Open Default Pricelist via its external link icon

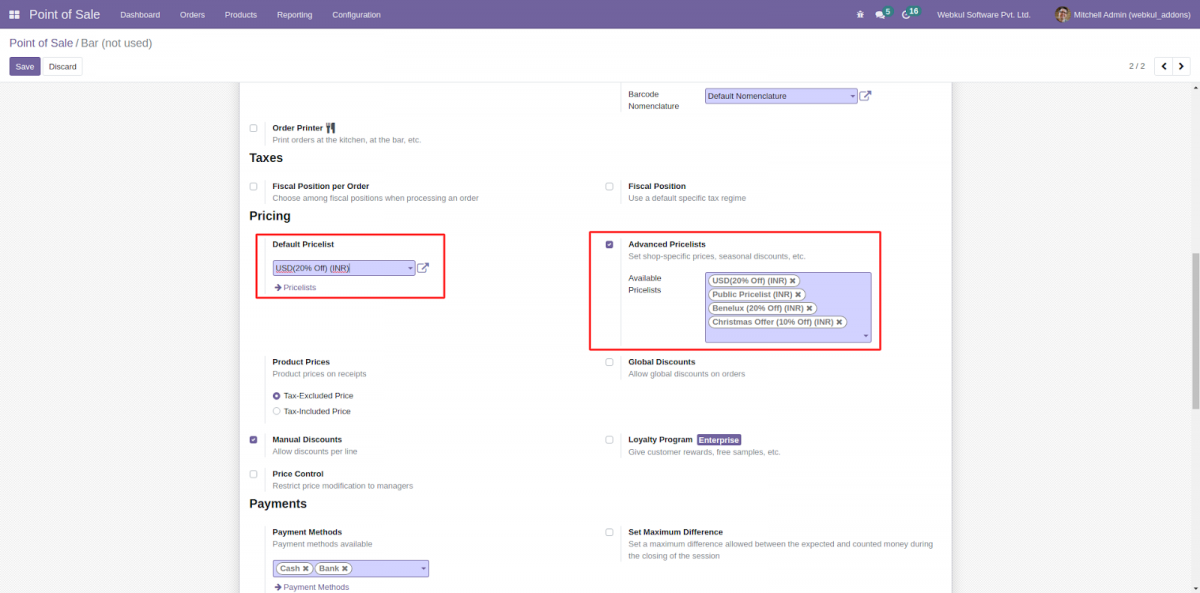tap(423, 267)
